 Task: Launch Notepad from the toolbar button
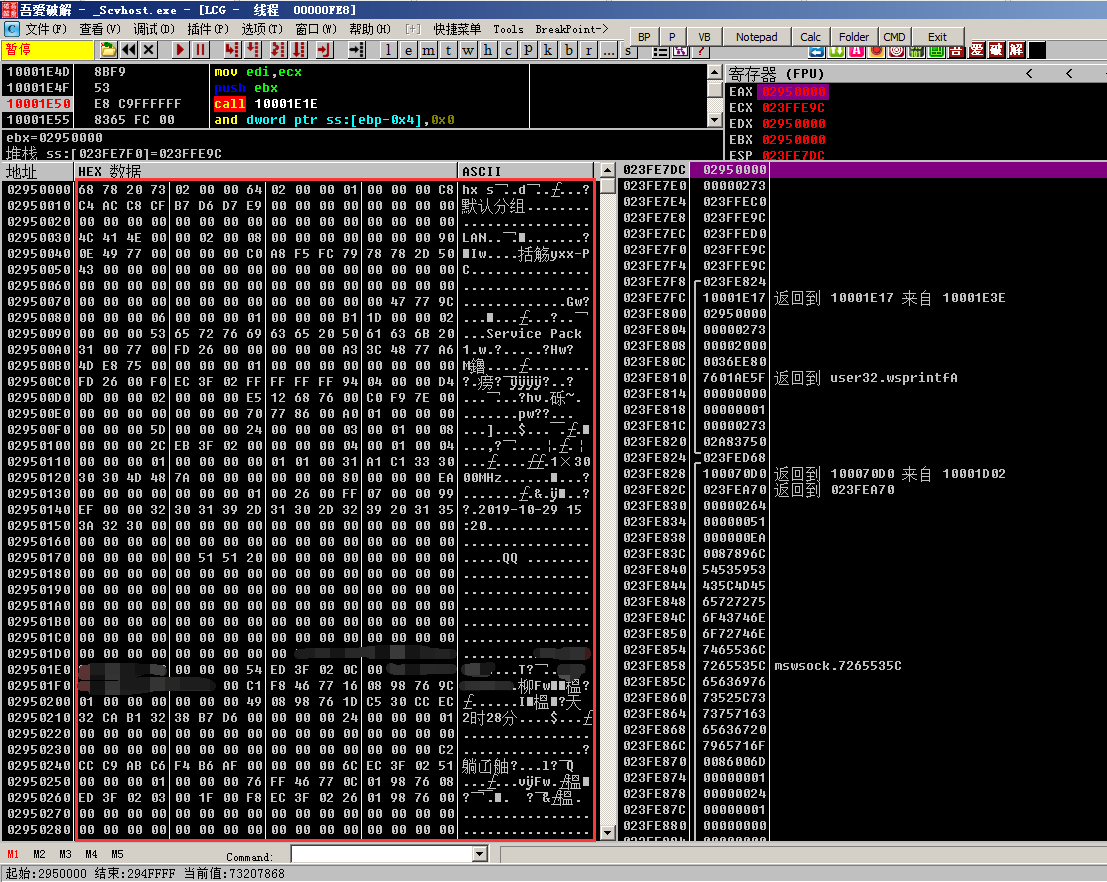click(756, 37)
